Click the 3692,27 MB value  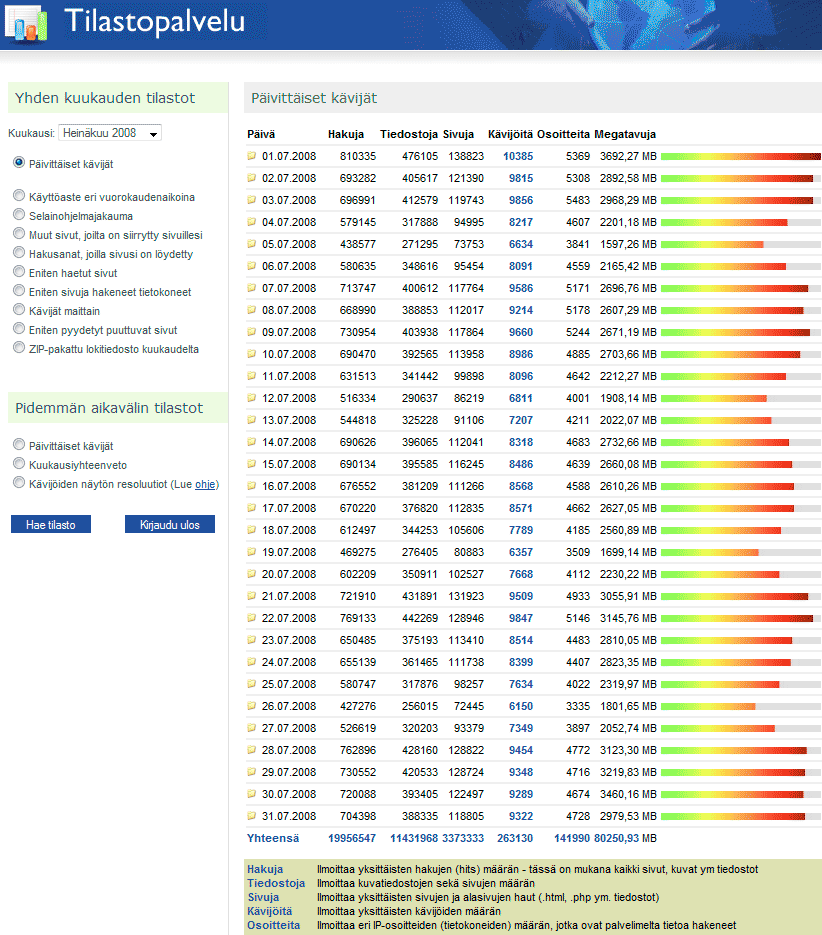628,156
